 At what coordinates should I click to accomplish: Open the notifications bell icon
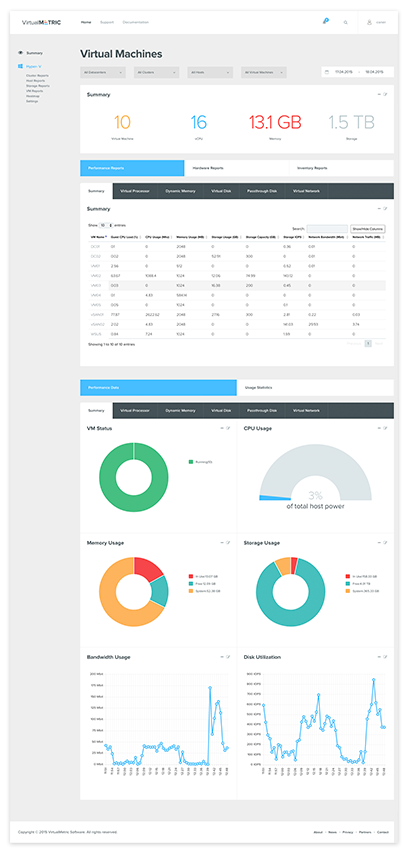point(325,21)
